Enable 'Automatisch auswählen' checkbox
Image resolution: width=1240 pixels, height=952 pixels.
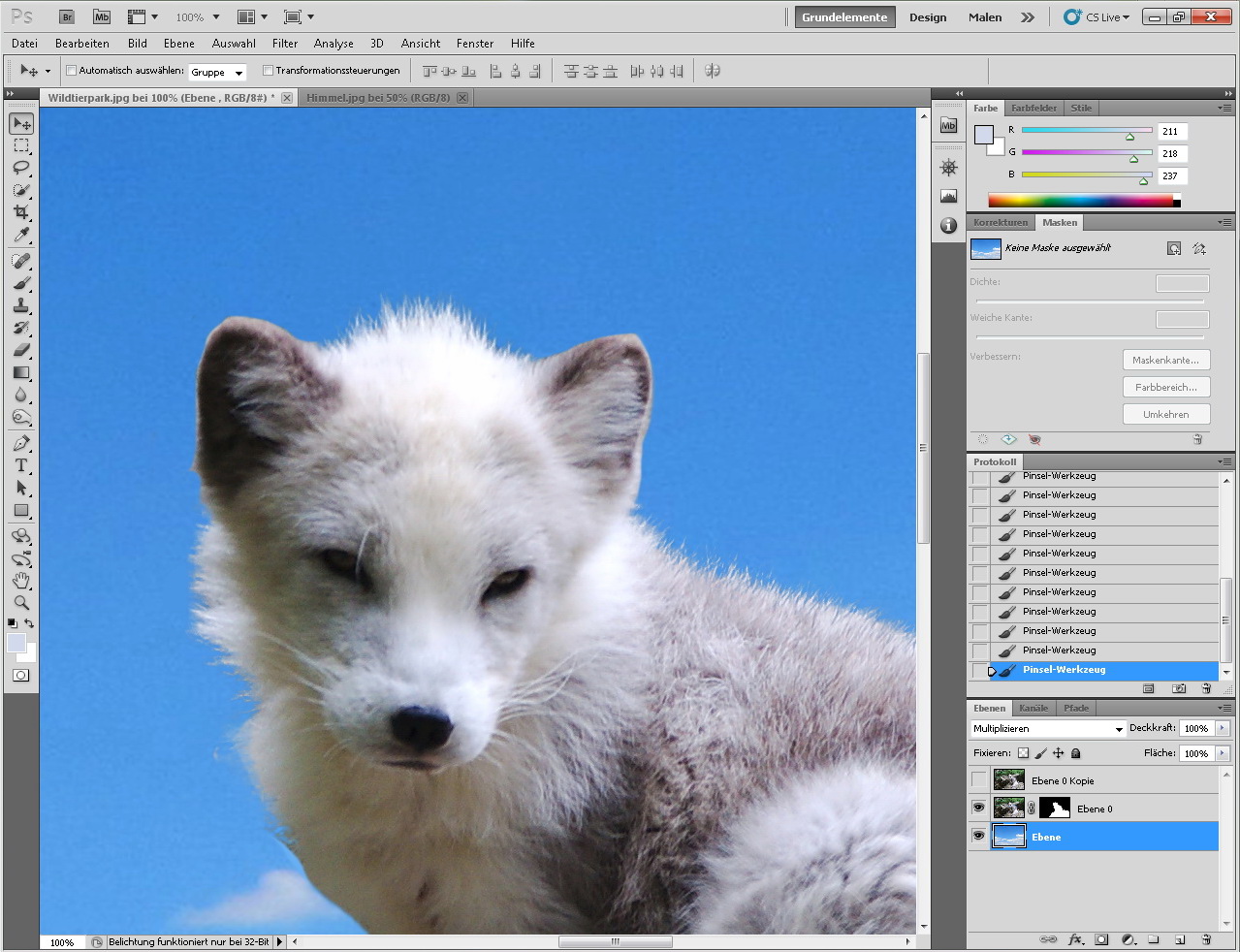71,71
